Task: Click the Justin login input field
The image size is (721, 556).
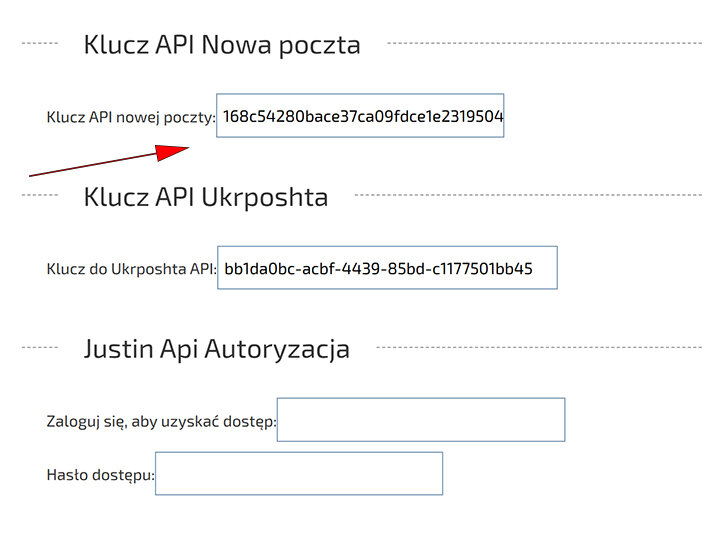Action: pos(420,420)
